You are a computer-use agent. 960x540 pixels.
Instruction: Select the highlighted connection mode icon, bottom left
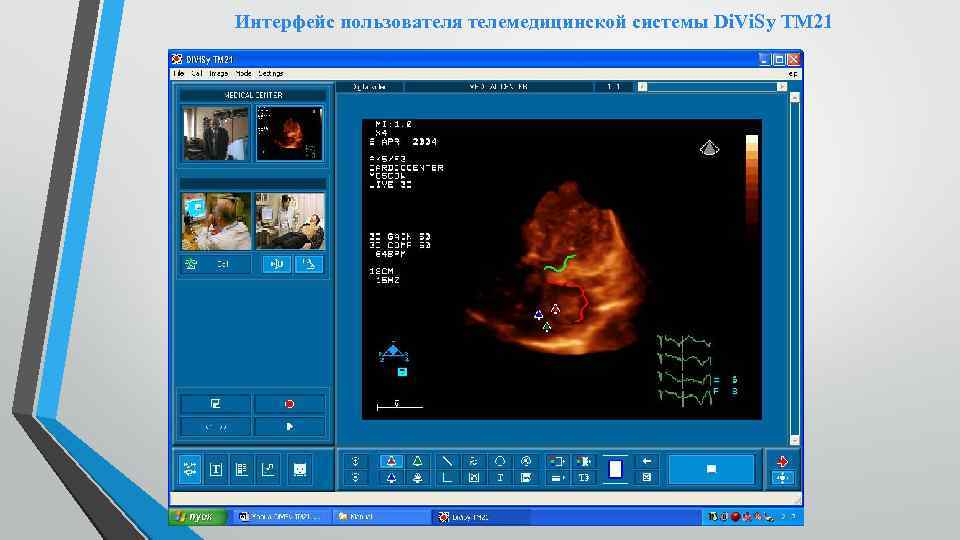(190, 470)
